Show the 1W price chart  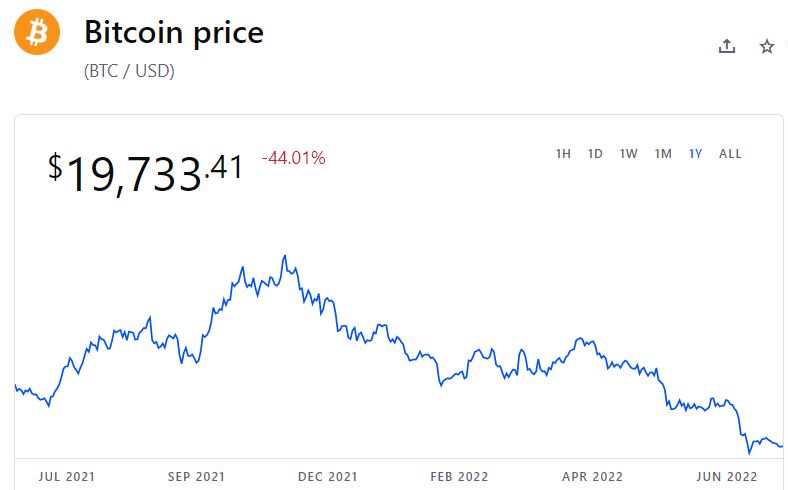pos(628,154)
